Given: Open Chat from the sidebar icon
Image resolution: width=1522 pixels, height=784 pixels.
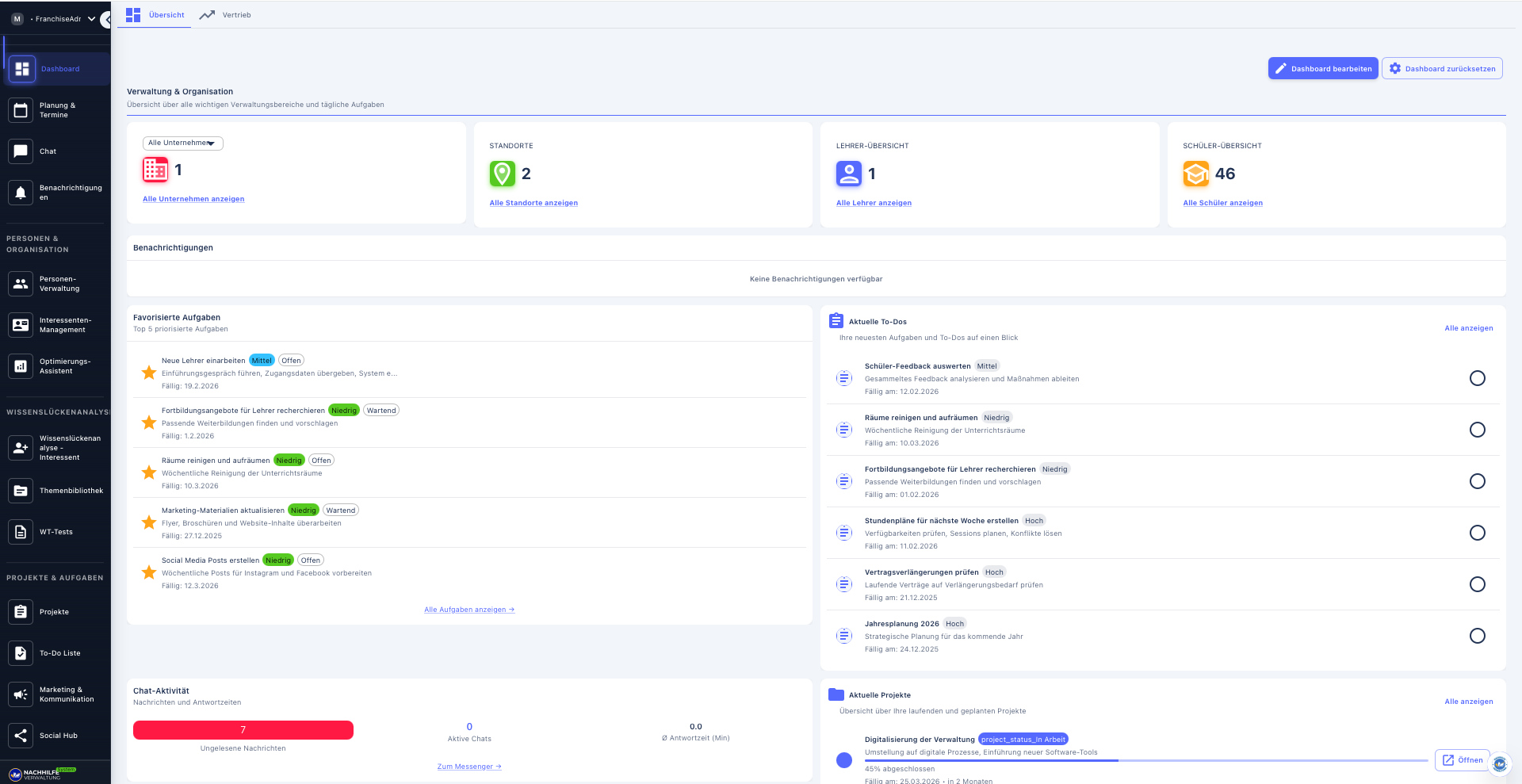Looking at the screenshot, I should (x=21, y=151).
